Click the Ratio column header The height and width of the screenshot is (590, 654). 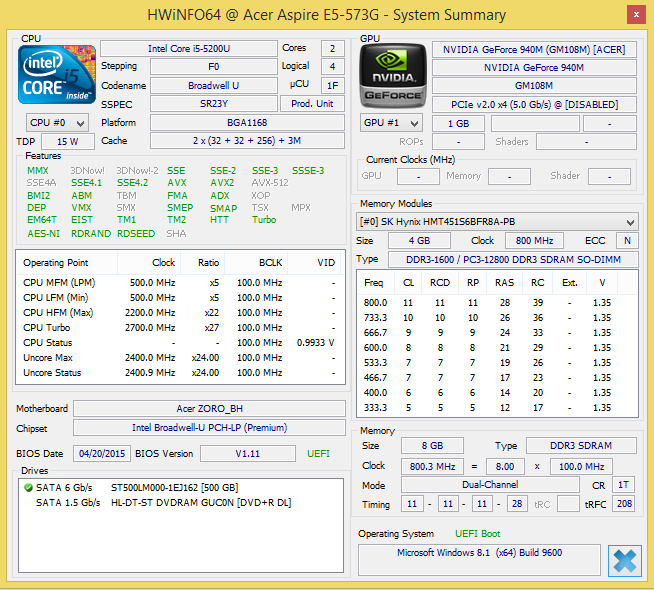pos(203,263)
